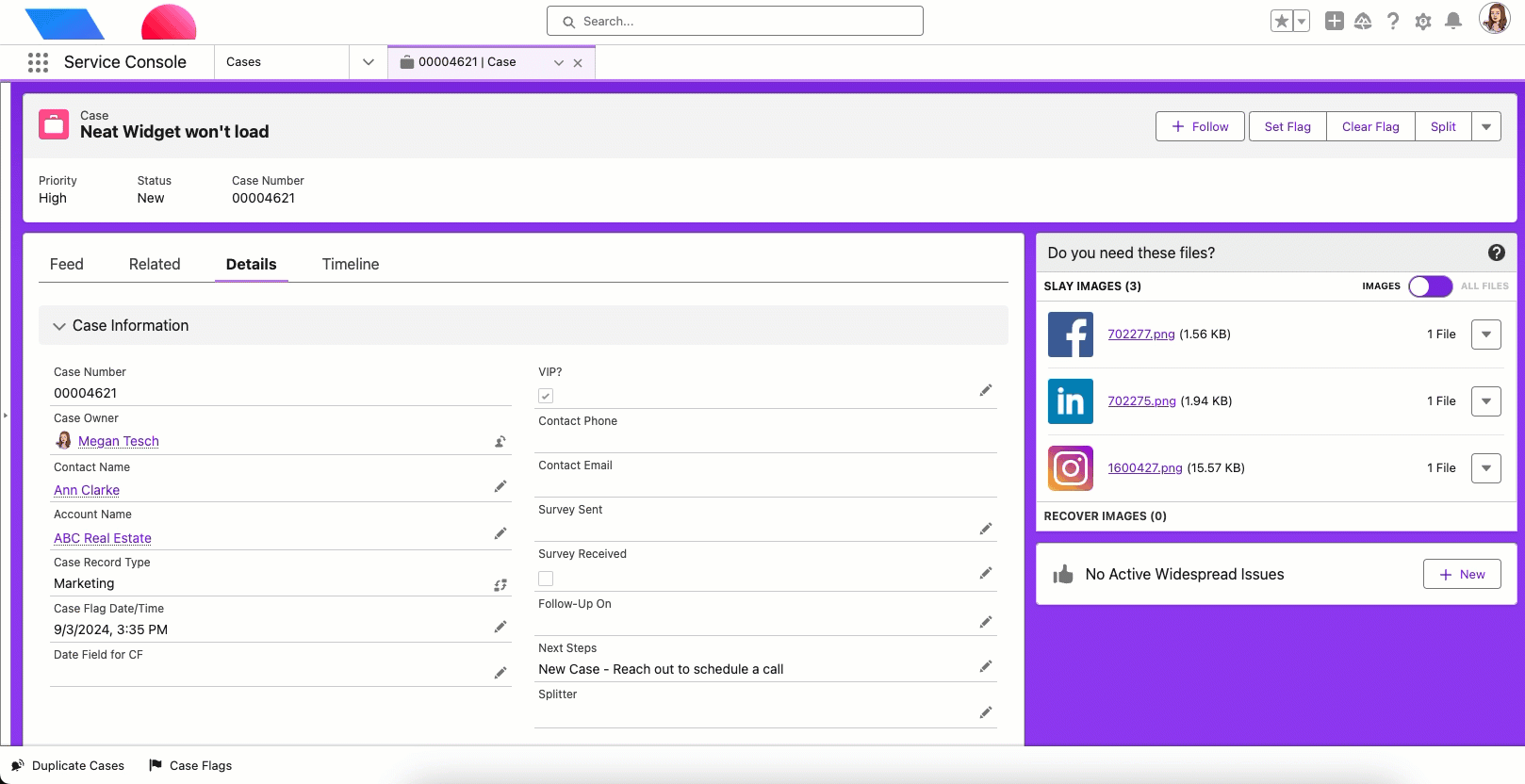1525x784 pixels.
Task: Click the Clear Flag button
Action: click(1370, 126)
